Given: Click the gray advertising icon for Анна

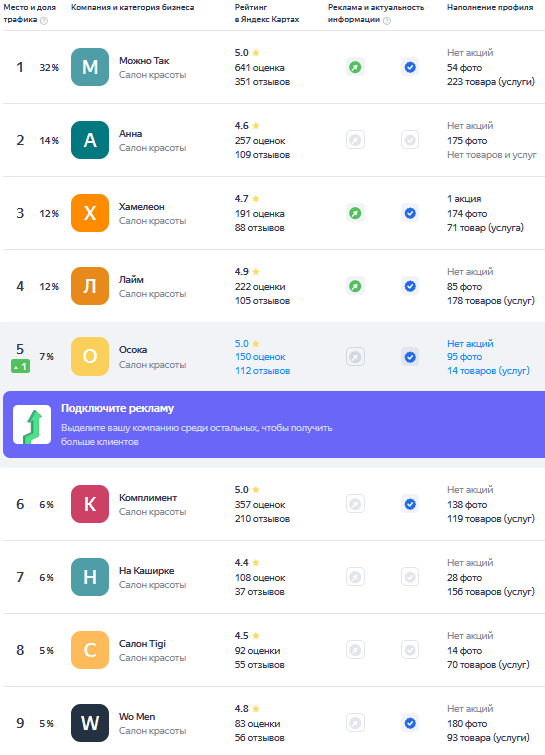Looking at the screenshot, I should [355, 140].
